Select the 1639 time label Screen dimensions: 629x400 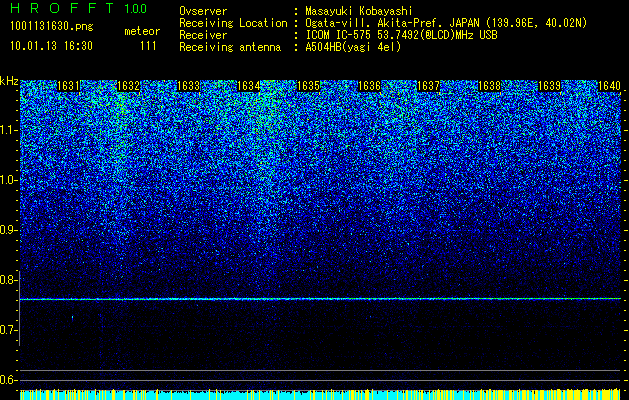(x=549, y=86)
